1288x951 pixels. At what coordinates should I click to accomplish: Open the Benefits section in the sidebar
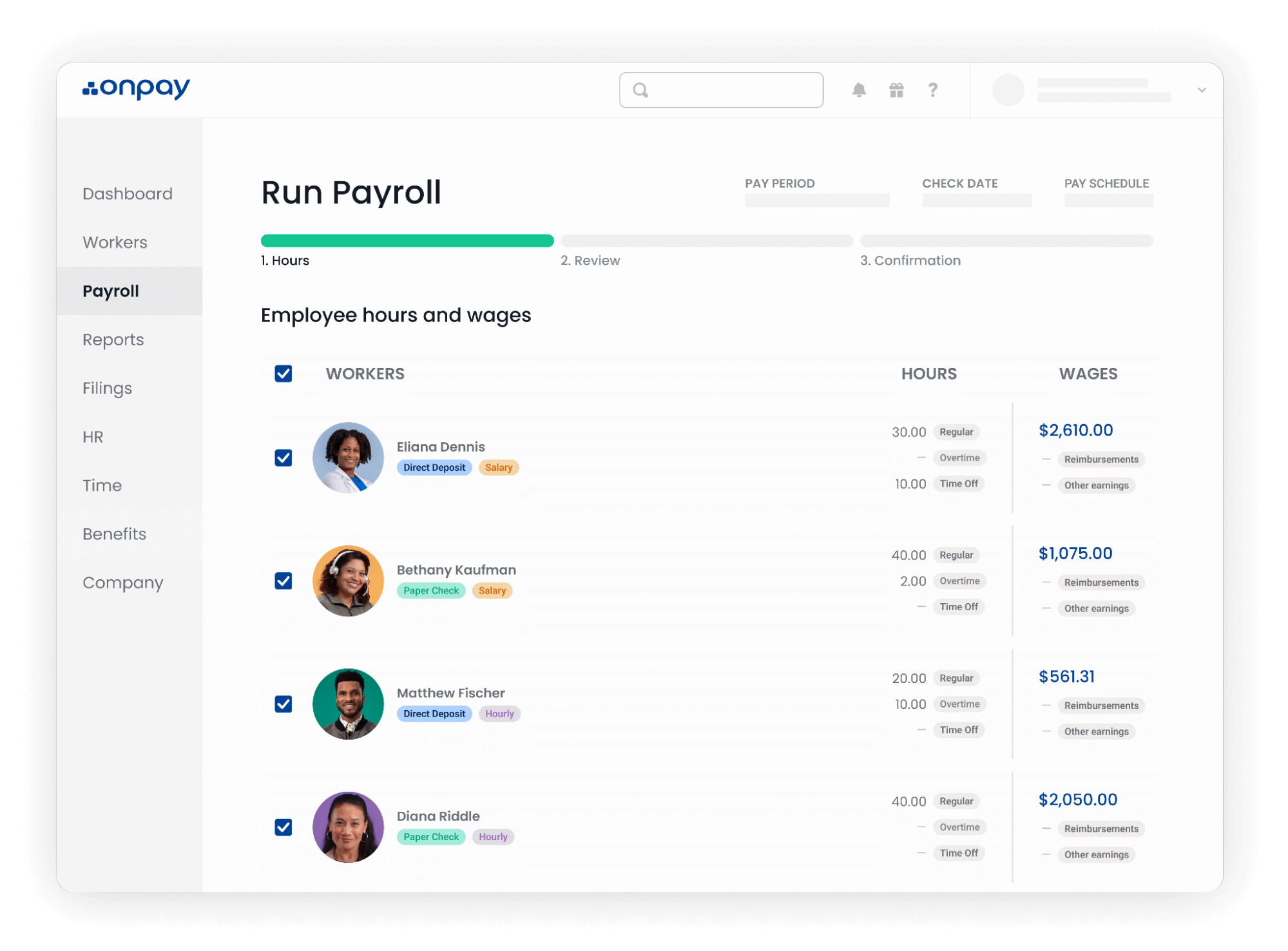click(x=114, y=534)
